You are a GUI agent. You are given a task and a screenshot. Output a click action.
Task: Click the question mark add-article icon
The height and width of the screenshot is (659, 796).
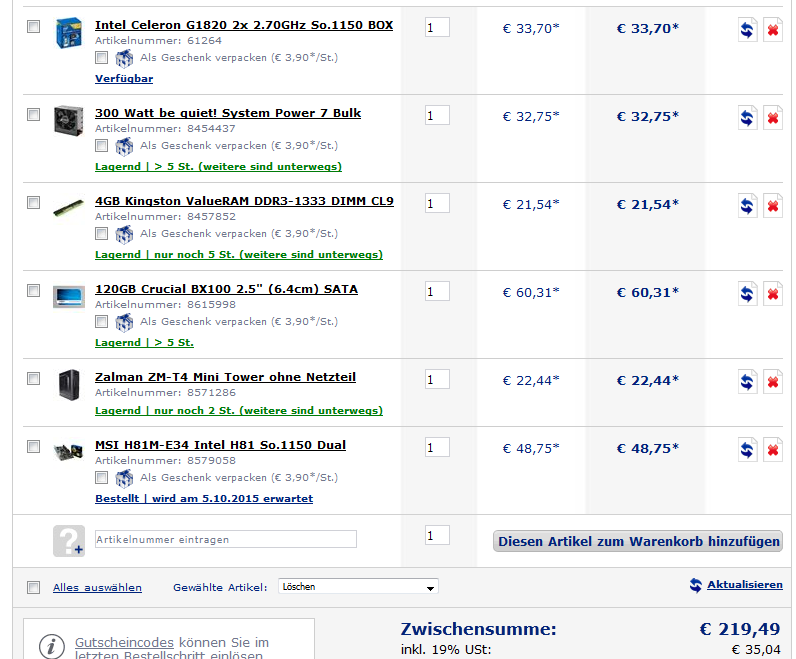pyautogui.click(x=69, y=541)
